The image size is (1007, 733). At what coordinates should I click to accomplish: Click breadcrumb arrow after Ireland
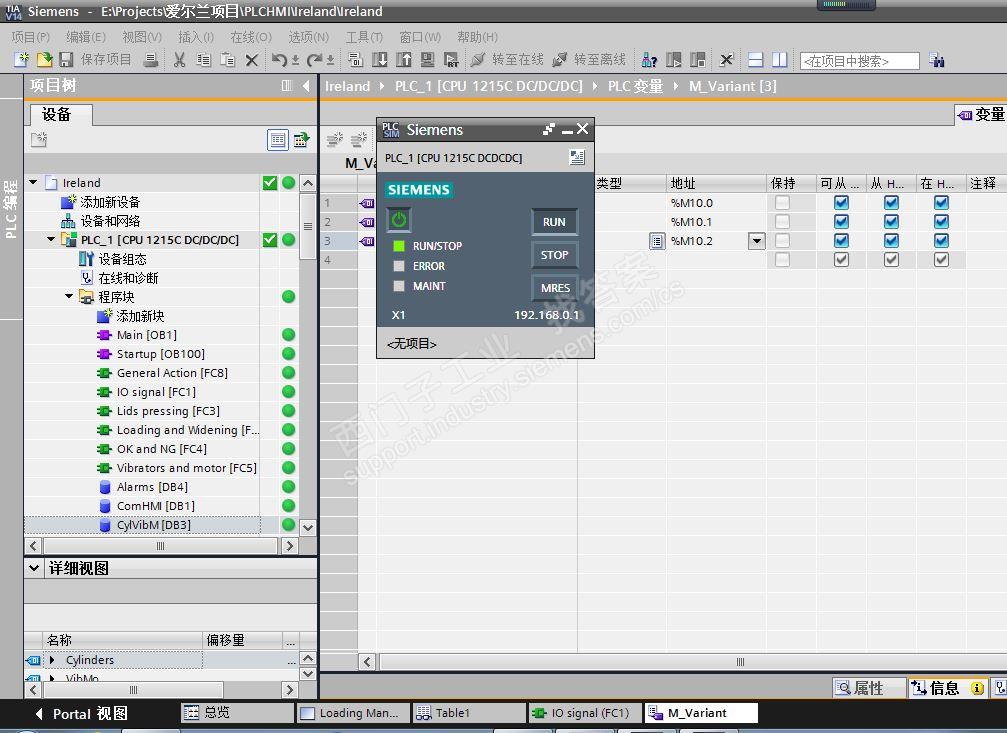click(381, 86)
